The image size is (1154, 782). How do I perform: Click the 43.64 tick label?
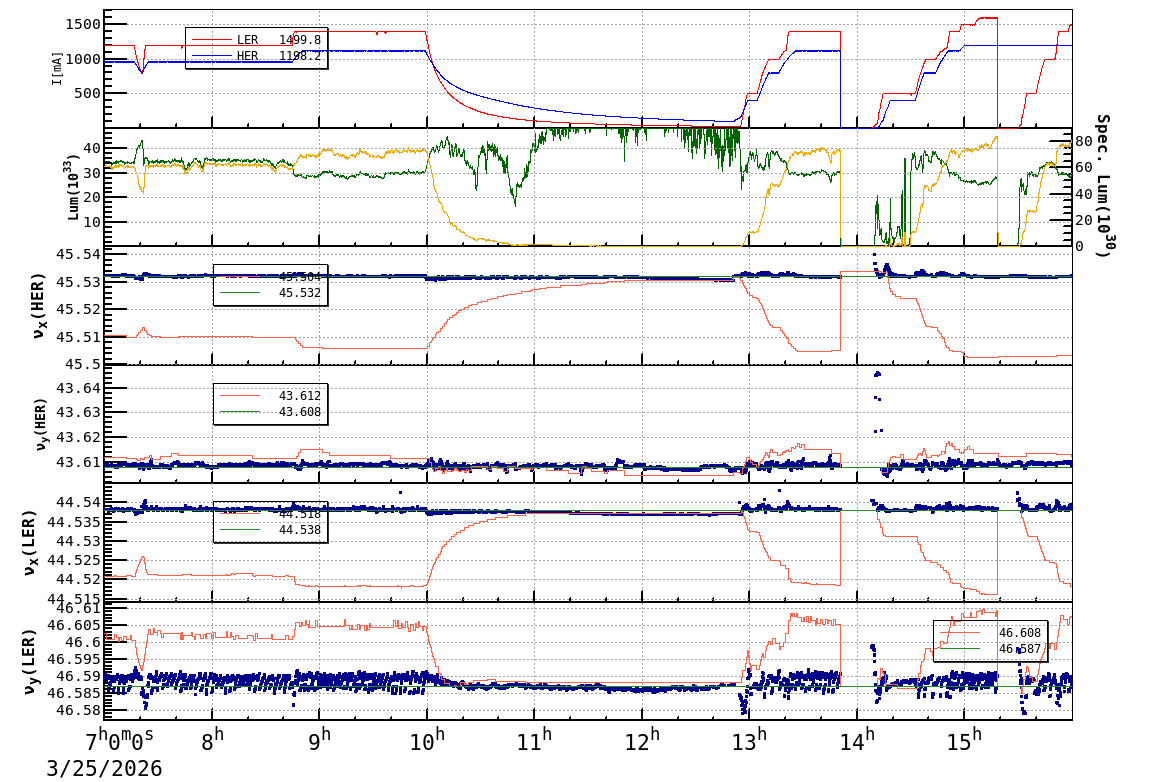[79, 388]
